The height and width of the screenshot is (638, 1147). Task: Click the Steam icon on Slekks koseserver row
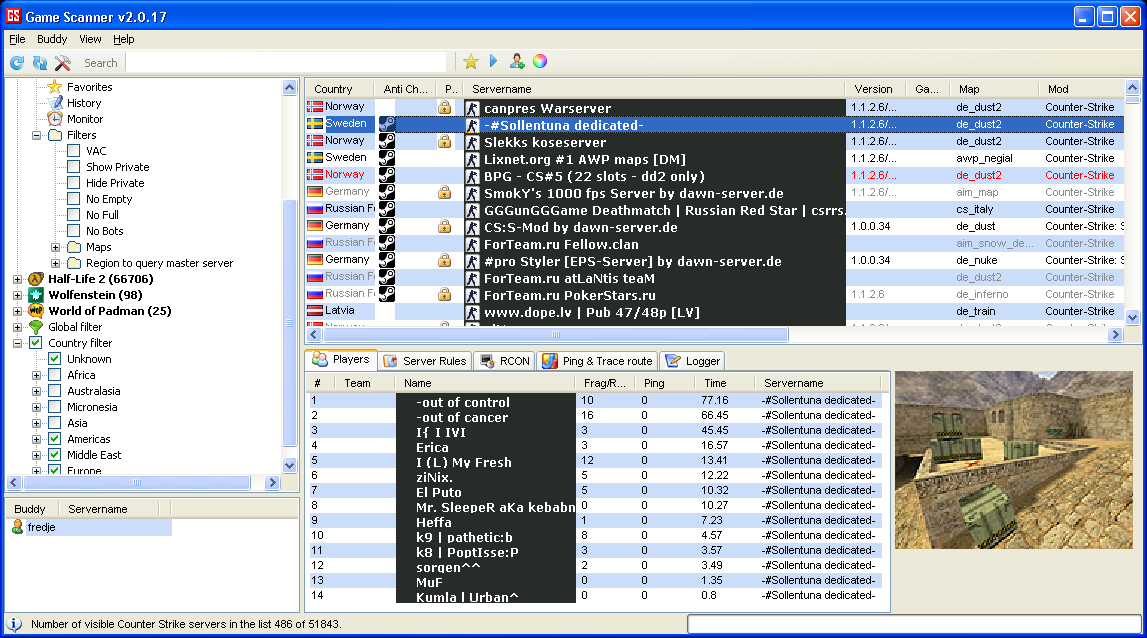click(x=387, y=140)
